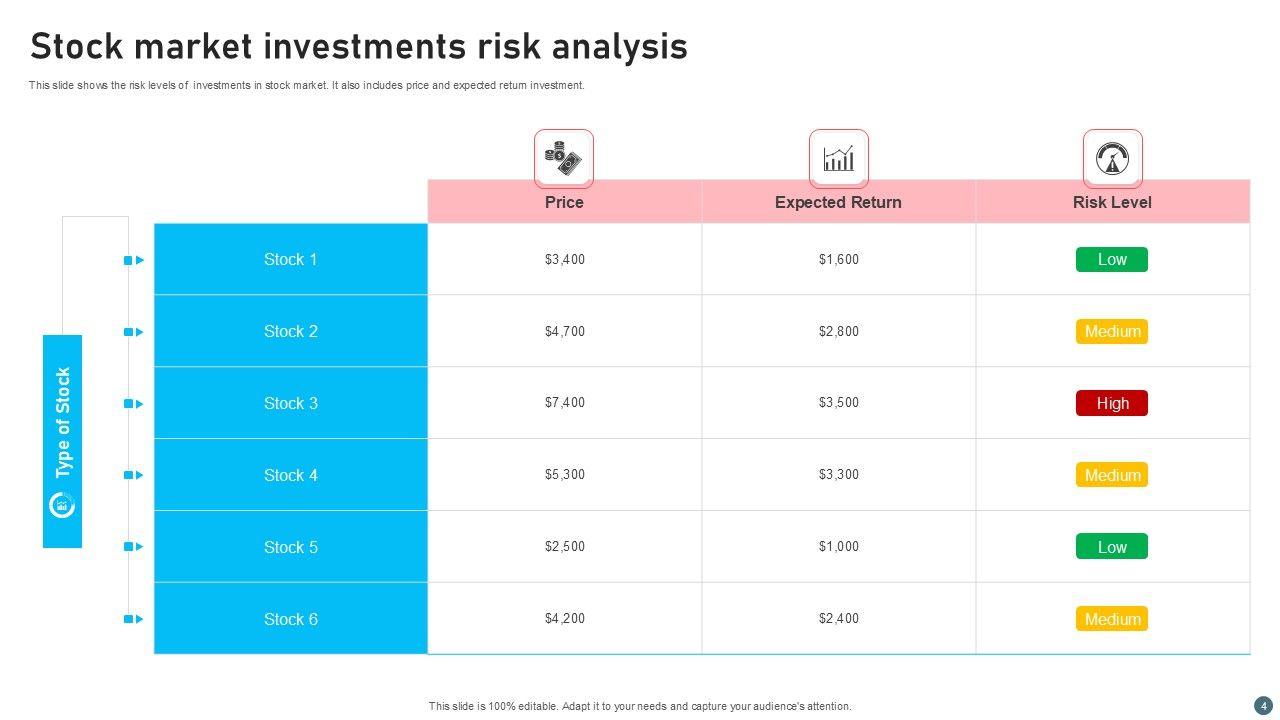Select the Expected Return column header
Image resolution: width=1280 pixels, height=720 pixels.
pos(838,202)
